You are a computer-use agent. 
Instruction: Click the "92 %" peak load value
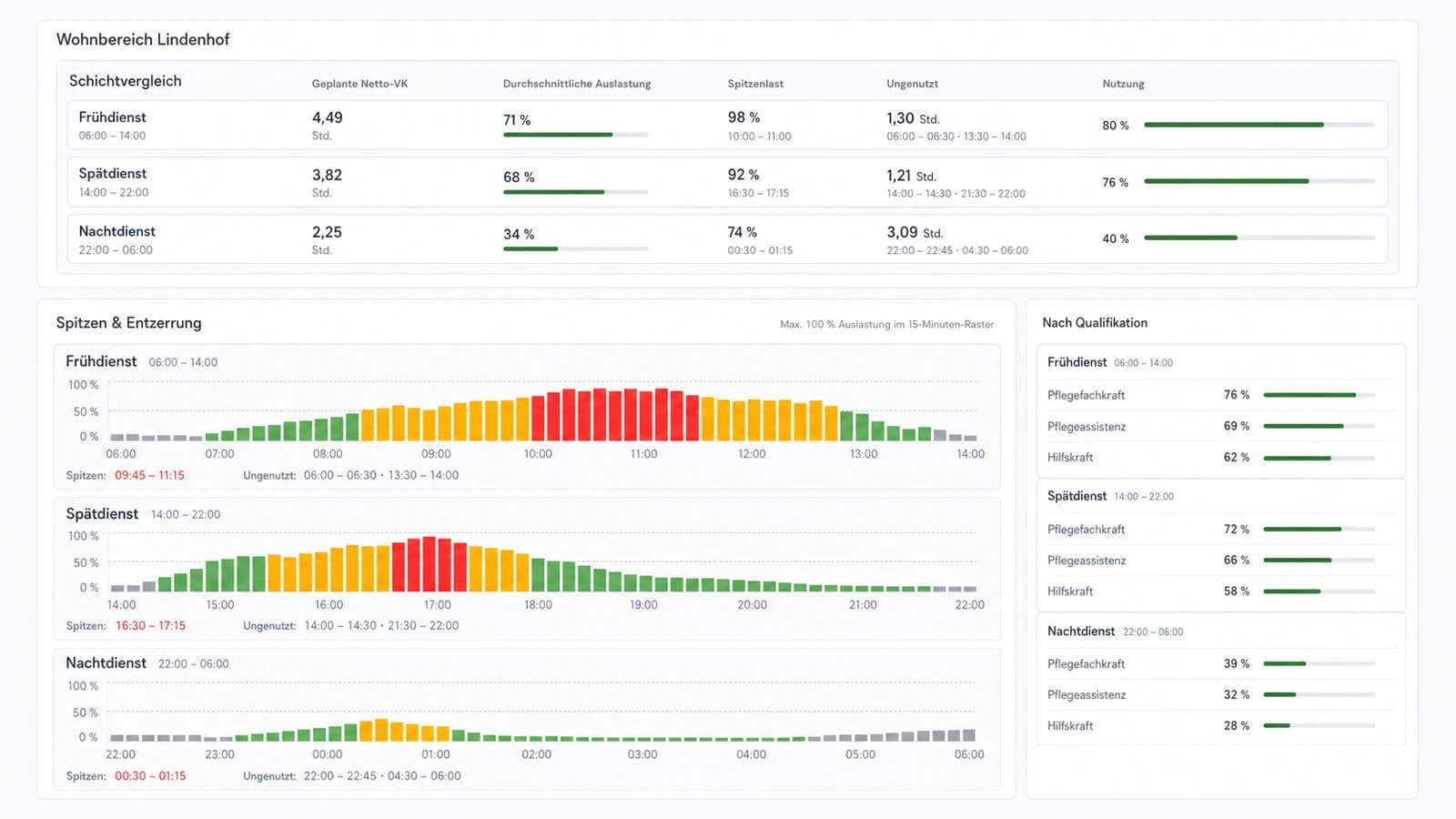point(743,175)
